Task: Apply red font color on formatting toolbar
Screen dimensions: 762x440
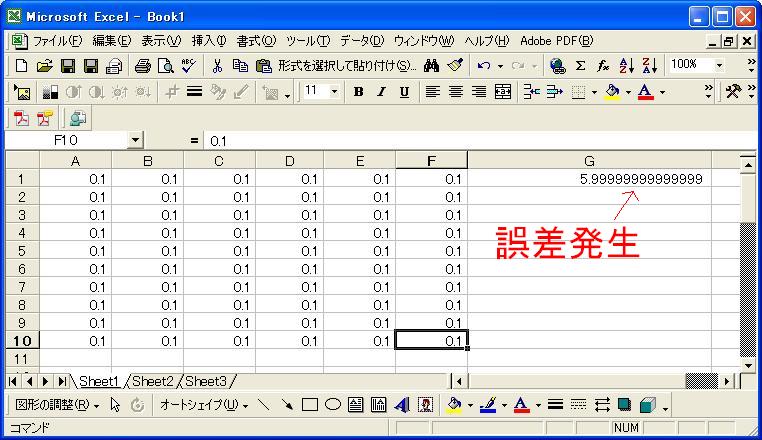Action: [645, 92]
